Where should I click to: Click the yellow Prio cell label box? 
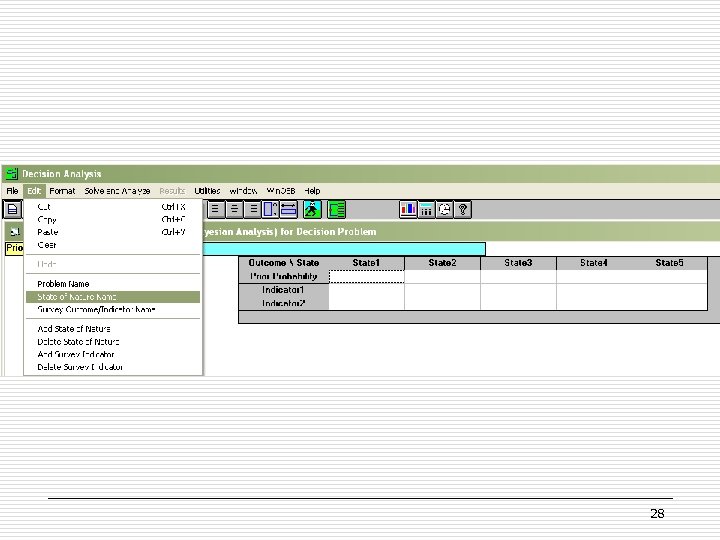[14, 248]
